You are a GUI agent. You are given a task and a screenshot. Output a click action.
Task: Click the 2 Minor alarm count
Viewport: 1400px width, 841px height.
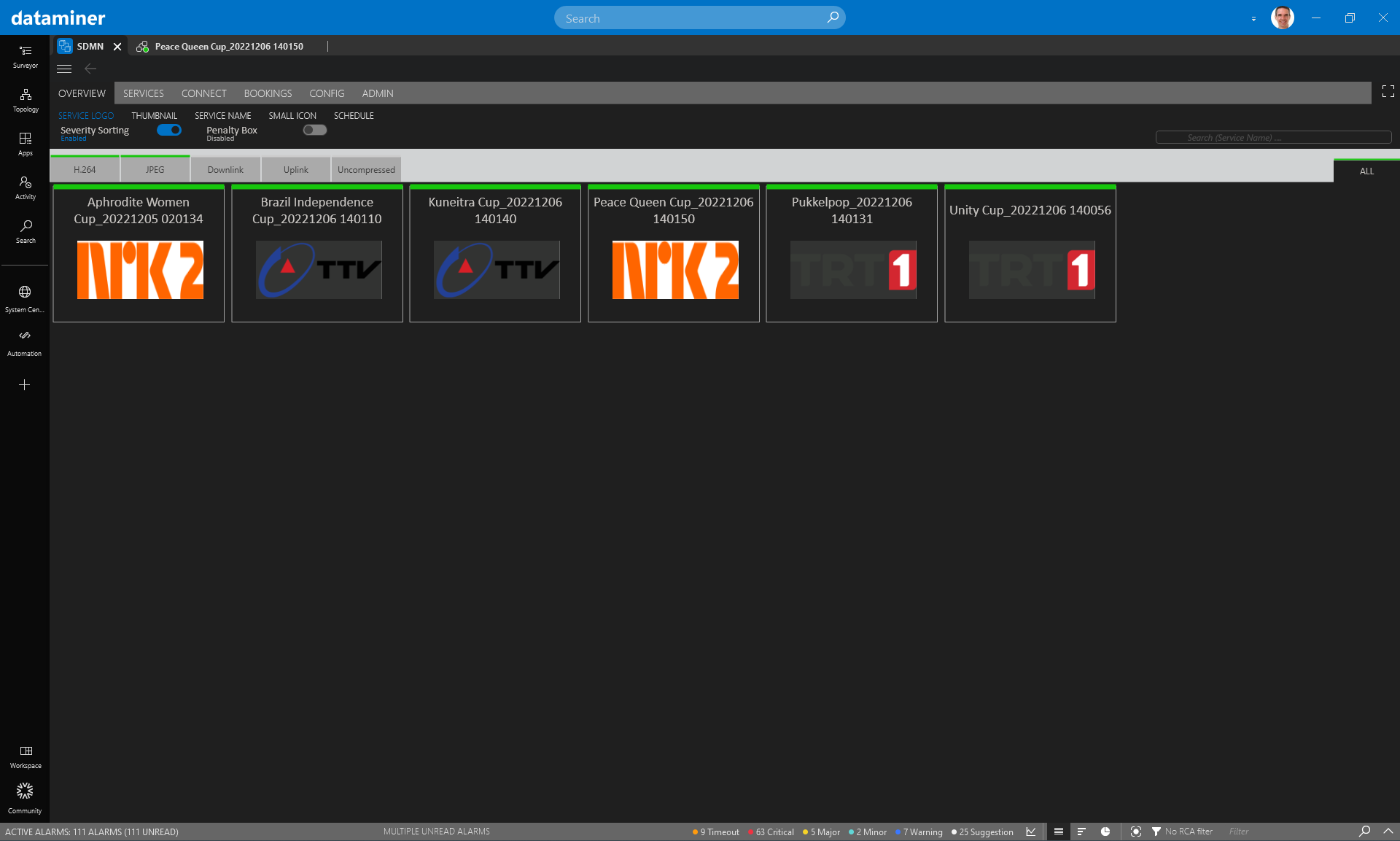pyautogui.click(x=868, y=832)
